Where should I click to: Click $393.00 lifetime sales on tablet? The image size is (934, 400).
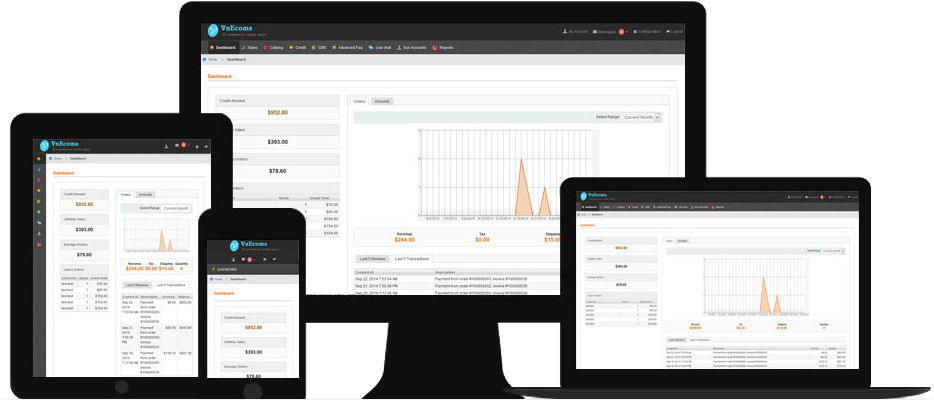[x=84, y=230]
